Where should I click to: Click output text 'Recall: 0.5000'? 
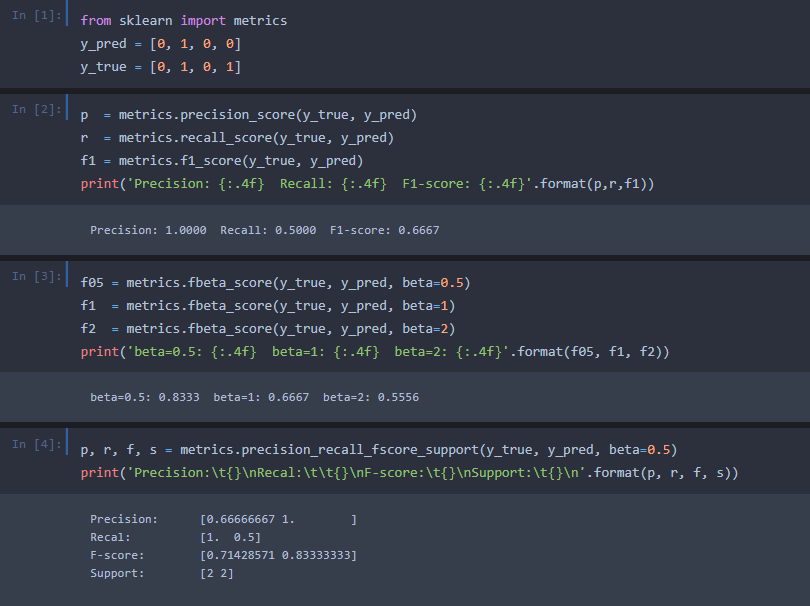[268, 230]
